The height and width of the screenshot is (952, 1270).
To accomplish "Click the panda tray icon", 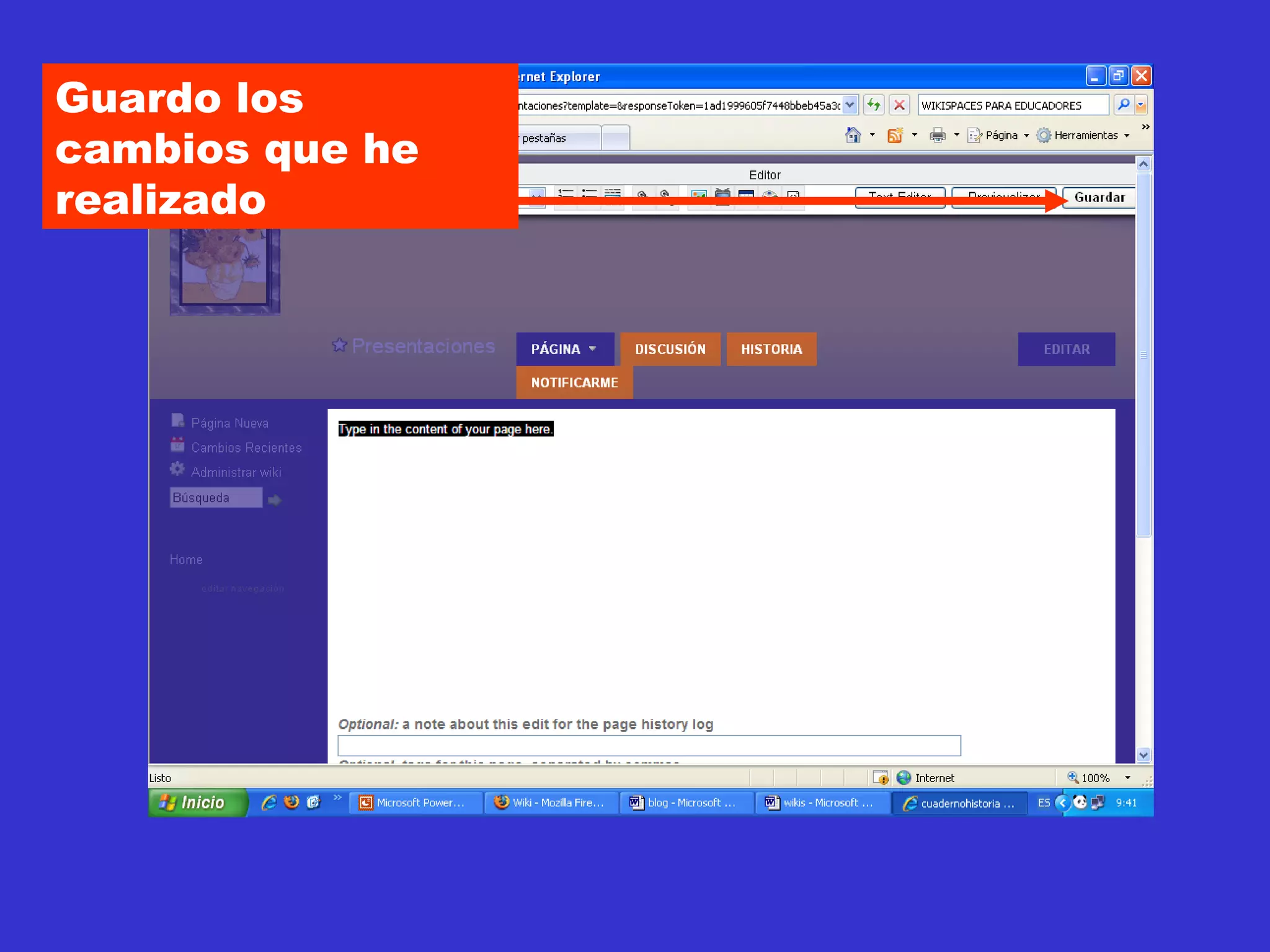I will [x=1080, y=802].
